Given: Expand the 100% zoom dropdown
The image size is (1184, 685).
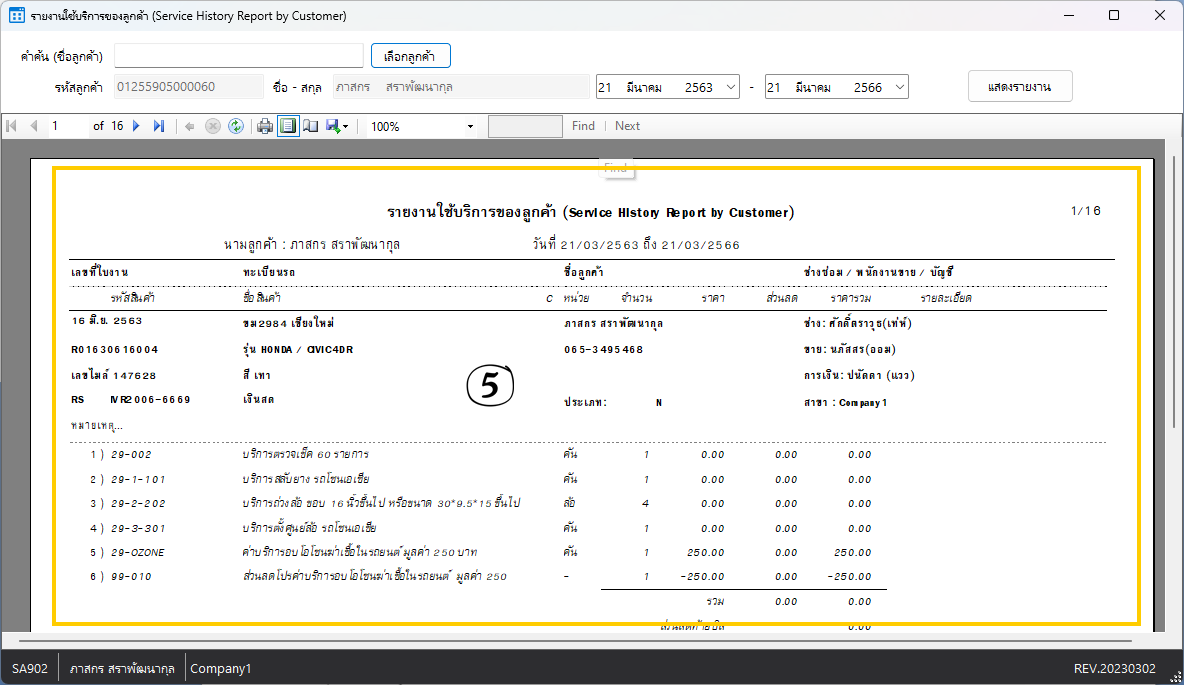Looking at the screenshot, I should click(x=470, y=127).
